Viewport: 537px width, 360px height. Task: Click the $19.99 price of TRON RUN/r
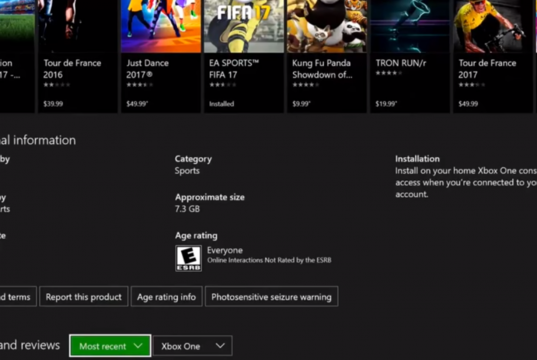(x=386, y=104)
